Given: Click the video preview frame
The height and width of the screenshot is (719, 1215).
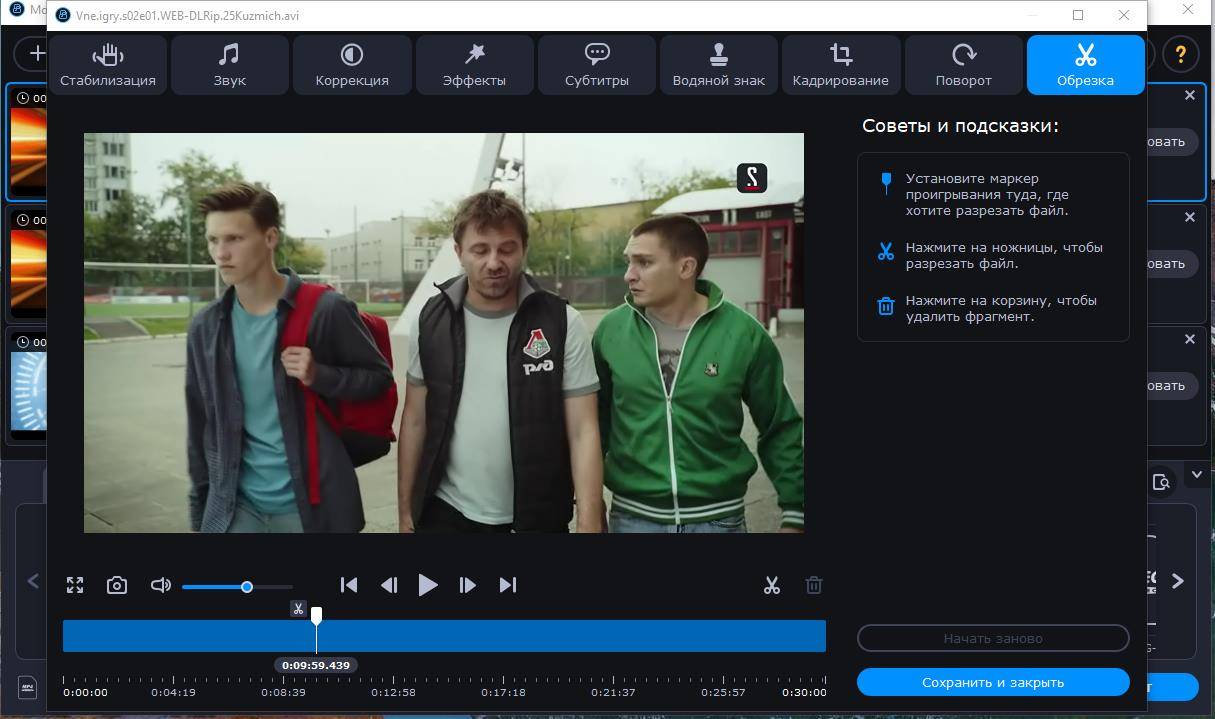Looking at the screenshot, I should (444, 333).
